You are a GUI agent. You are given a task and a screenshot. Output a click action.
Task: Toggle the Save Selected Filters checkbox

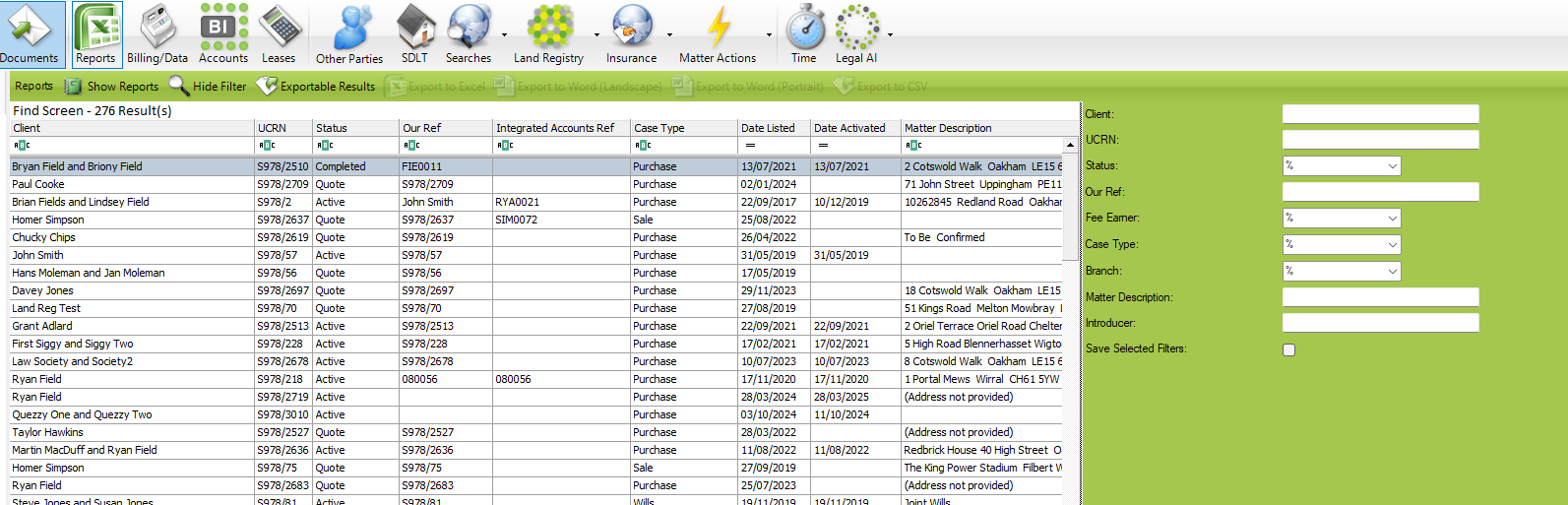tap(1288, 349)
